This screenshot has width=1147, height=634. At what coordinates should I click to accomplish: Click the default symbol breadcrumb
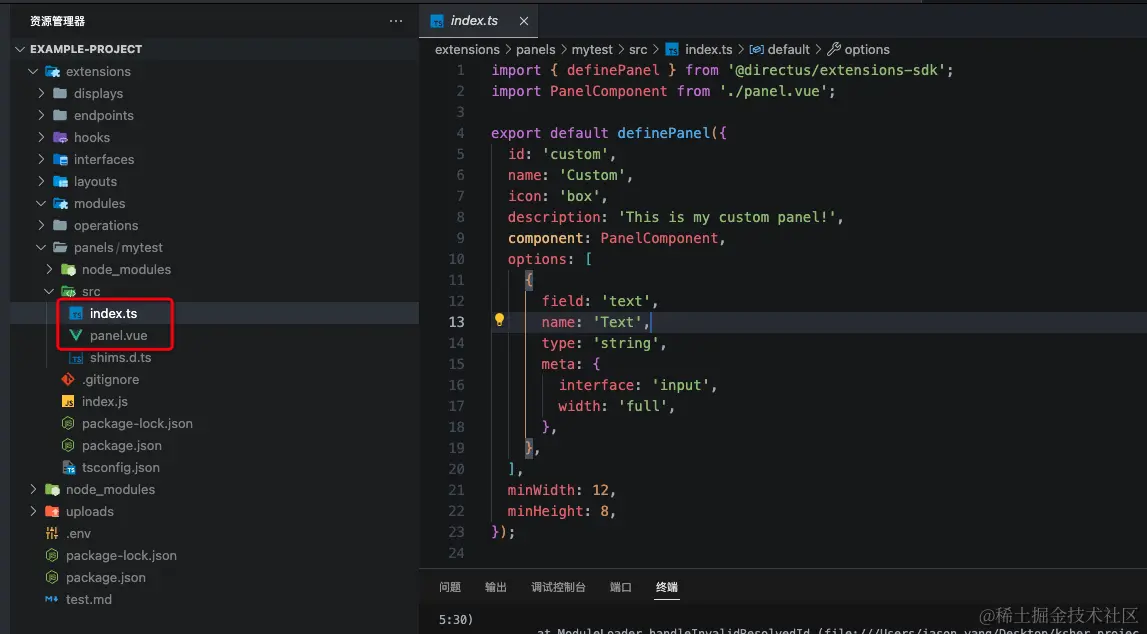[780, 50]
